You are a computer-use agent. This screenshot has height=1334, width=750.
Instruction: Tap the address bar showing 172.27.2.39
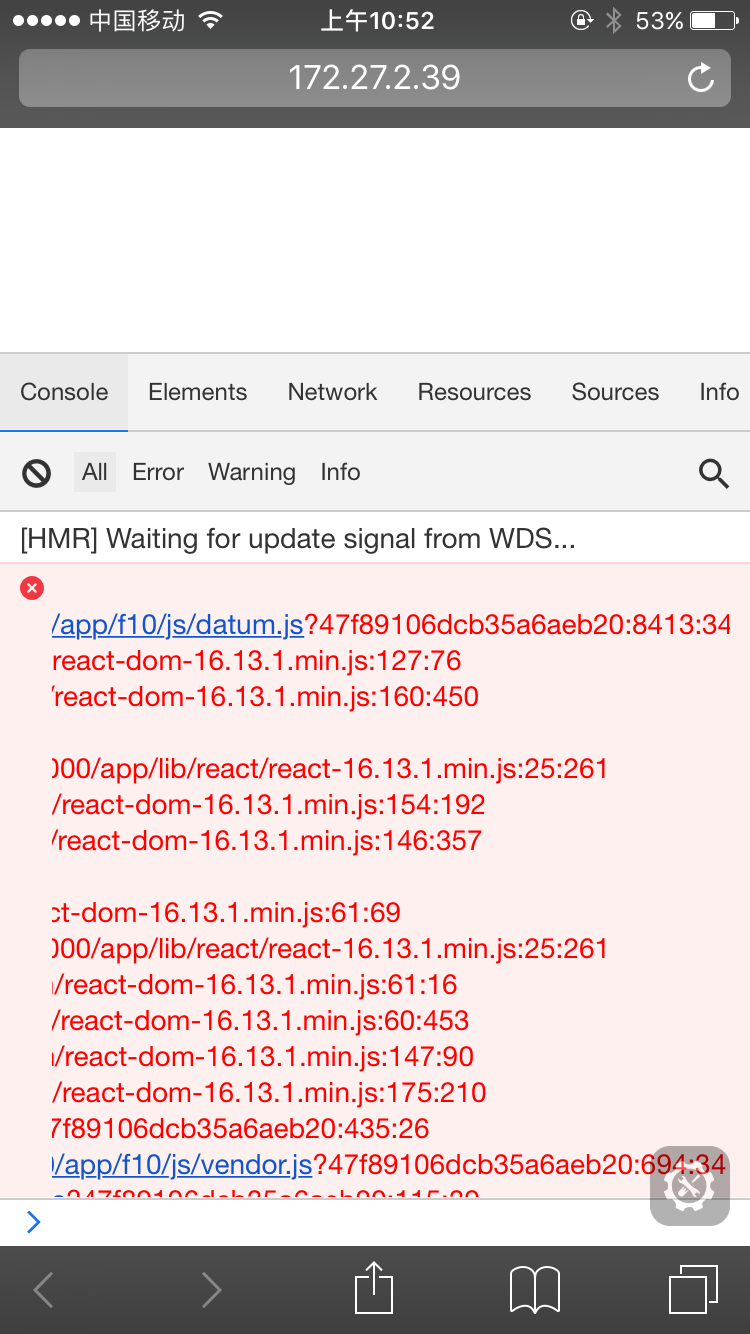pyautogui.click(x=373, y=77)
